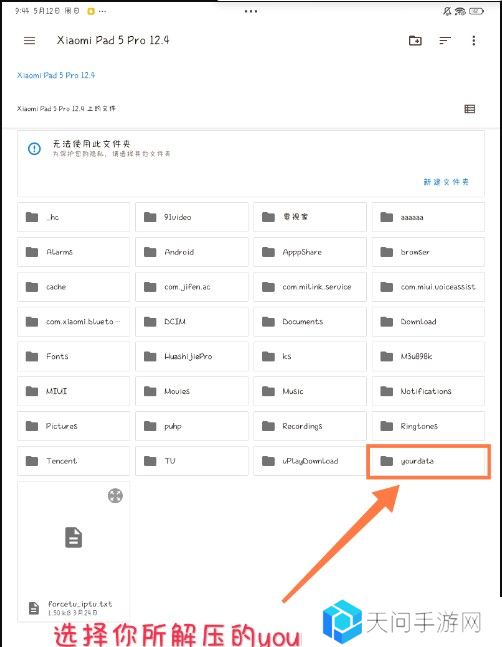
Task: Open the Pictures folder
Action: [73, 426]
